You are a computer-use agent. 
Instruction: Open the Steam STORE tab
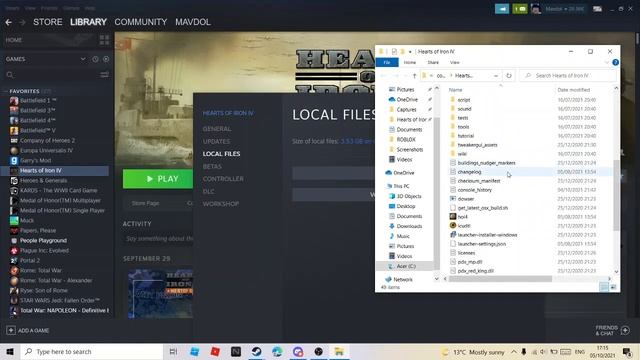click(48, 22)
